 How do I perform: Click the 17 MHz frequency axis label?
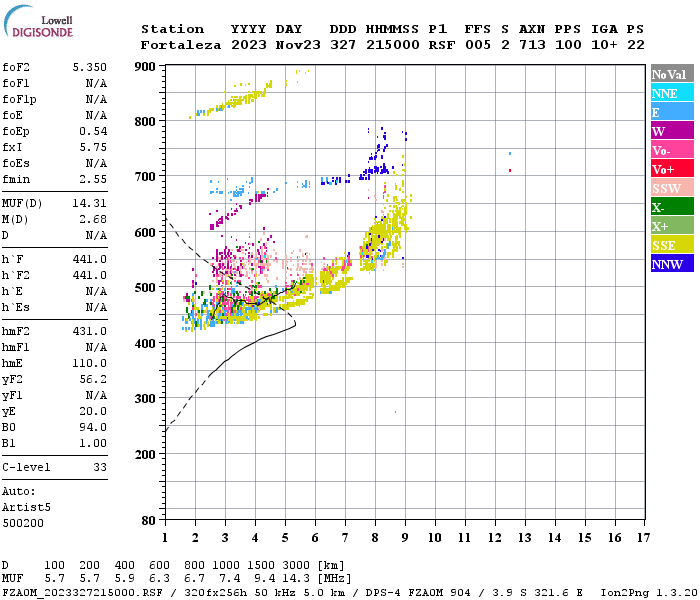point(643,538)
